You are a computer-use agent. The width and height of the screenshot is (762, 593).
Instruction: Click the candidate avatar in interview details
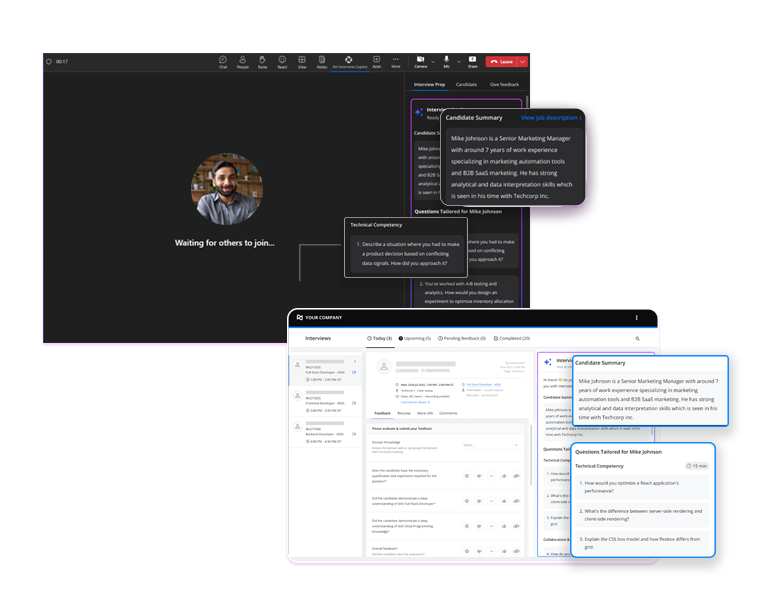(x=384, y=367)
